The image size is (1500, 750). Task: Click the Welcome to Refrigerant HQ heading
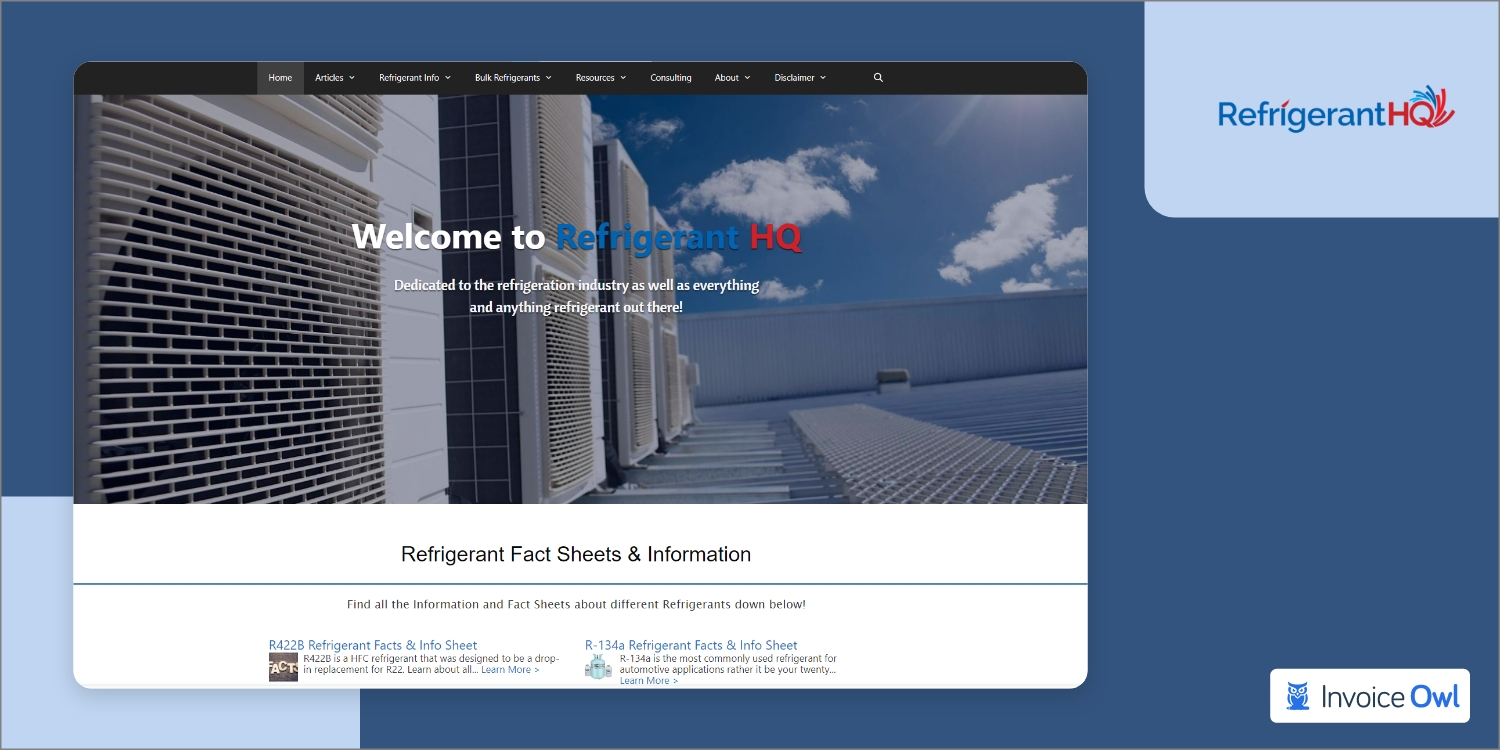pos(576,237)
